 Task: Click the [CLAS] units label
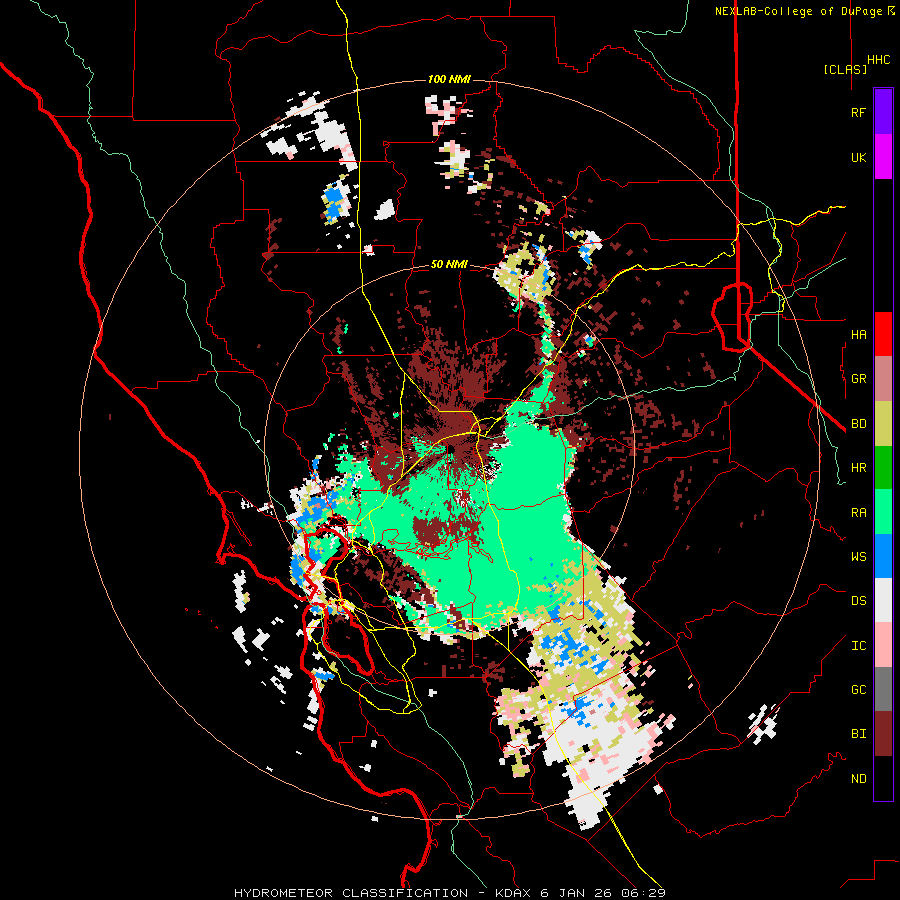(845, 69)
